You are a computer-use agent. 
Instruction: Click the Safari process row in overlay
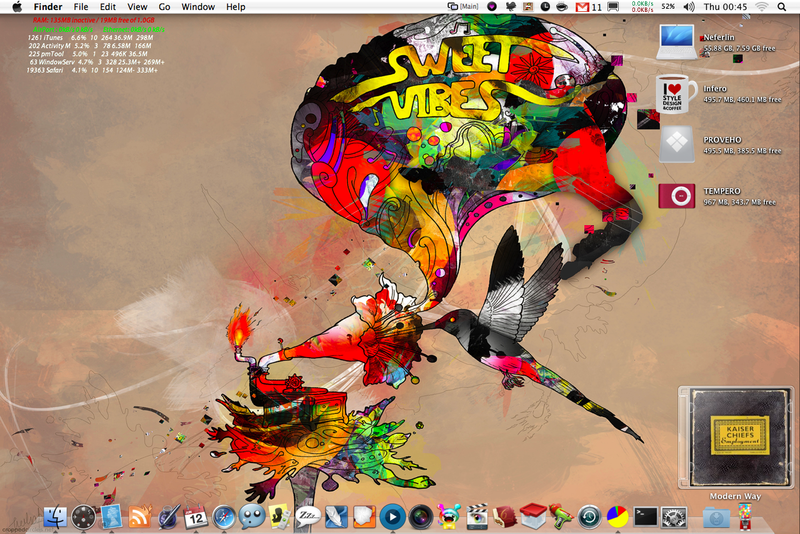pos(92,70)
